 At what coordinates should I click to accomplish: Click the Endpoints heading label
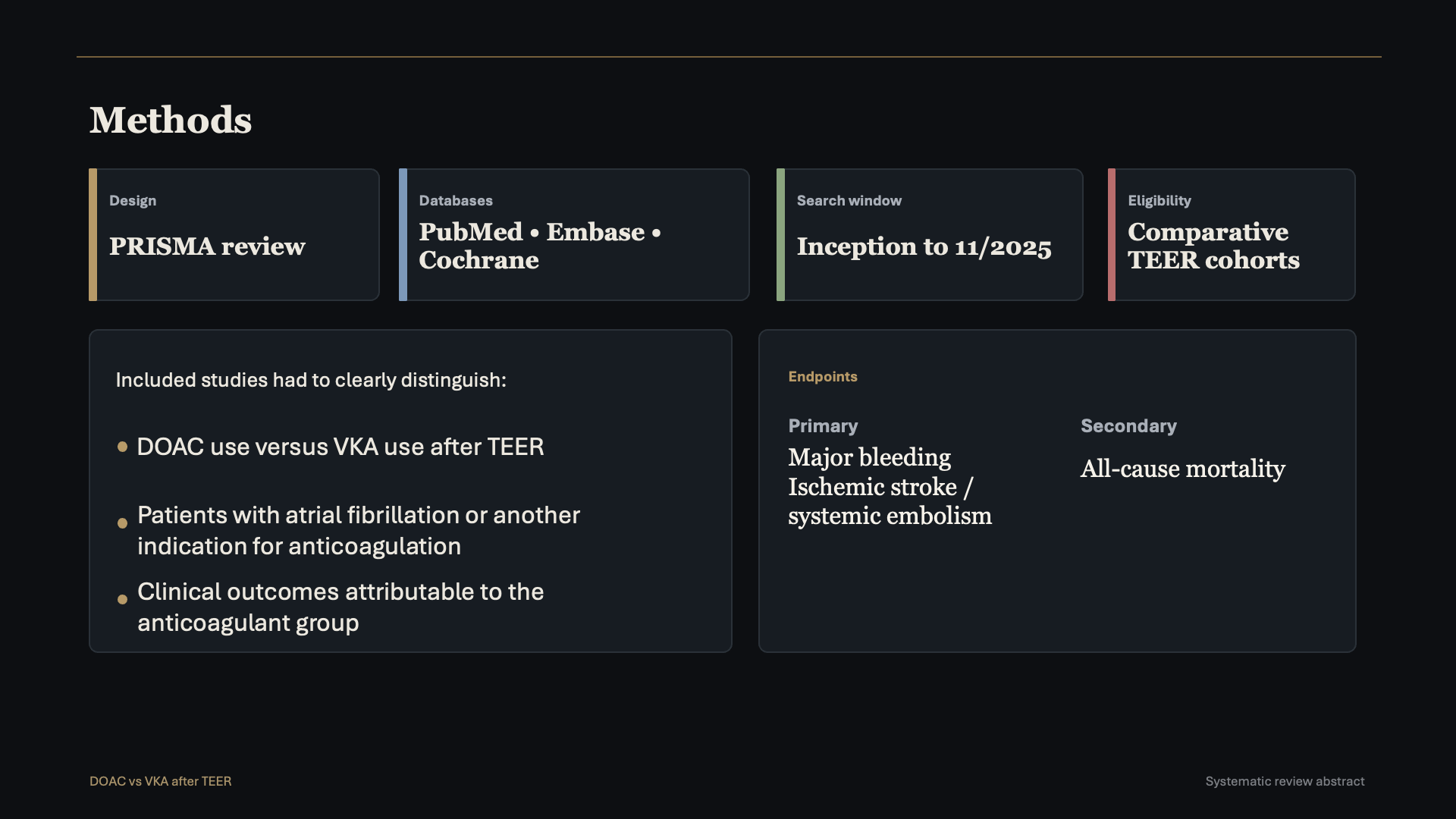[822, 377]
